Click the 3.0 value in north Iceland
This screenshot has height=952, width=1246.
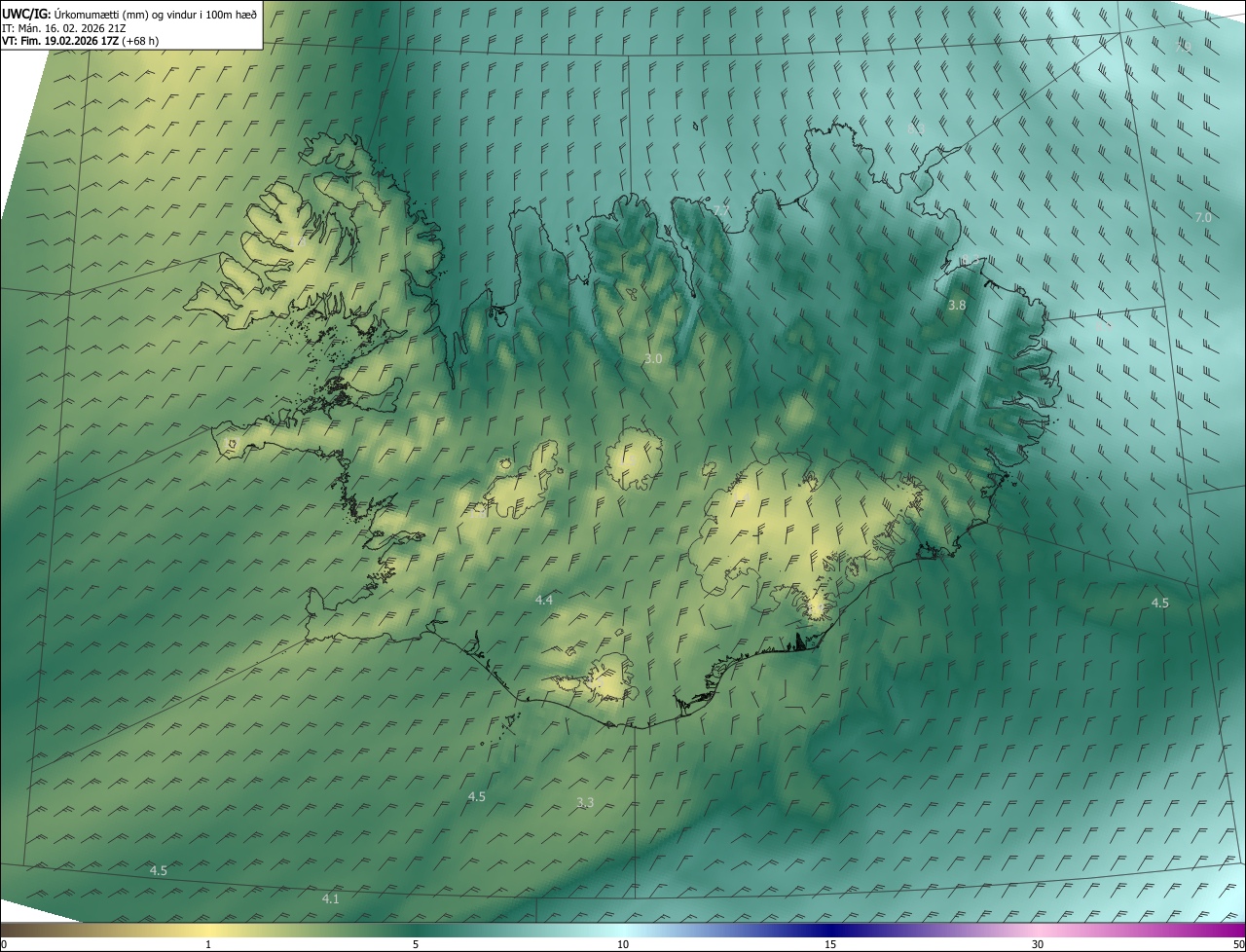coord(653,359)
